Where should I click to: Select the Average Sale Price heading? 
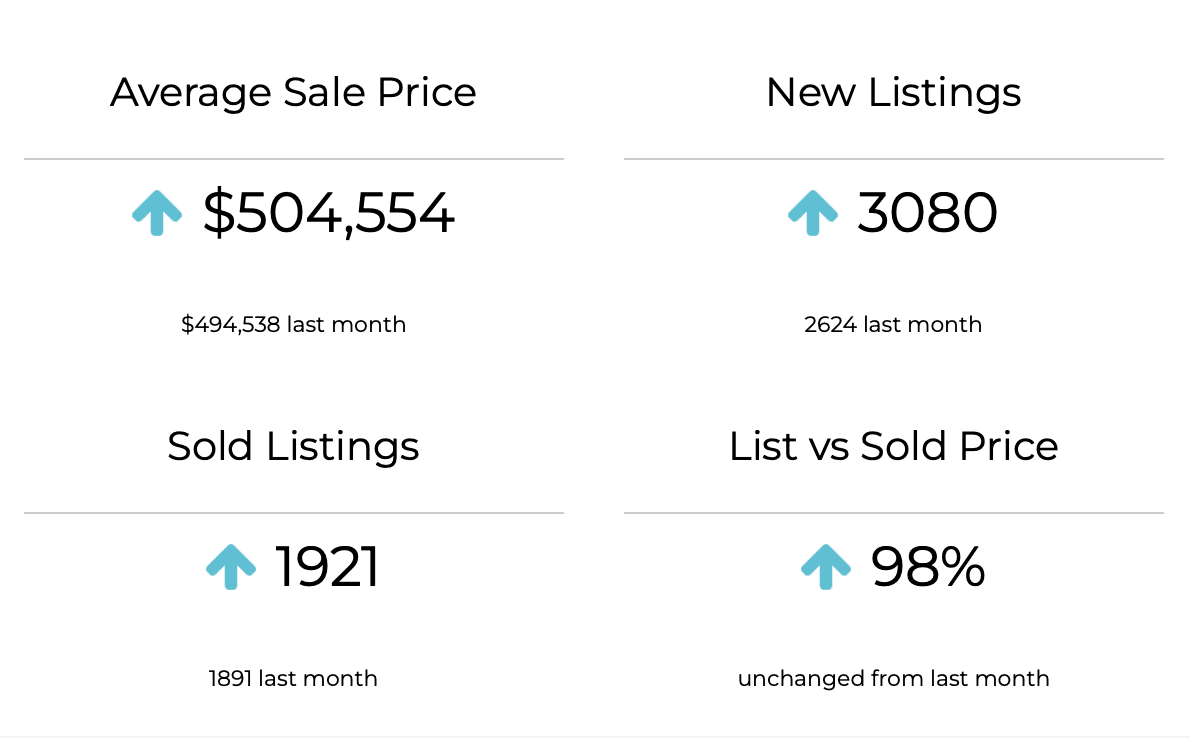[293, 93]
